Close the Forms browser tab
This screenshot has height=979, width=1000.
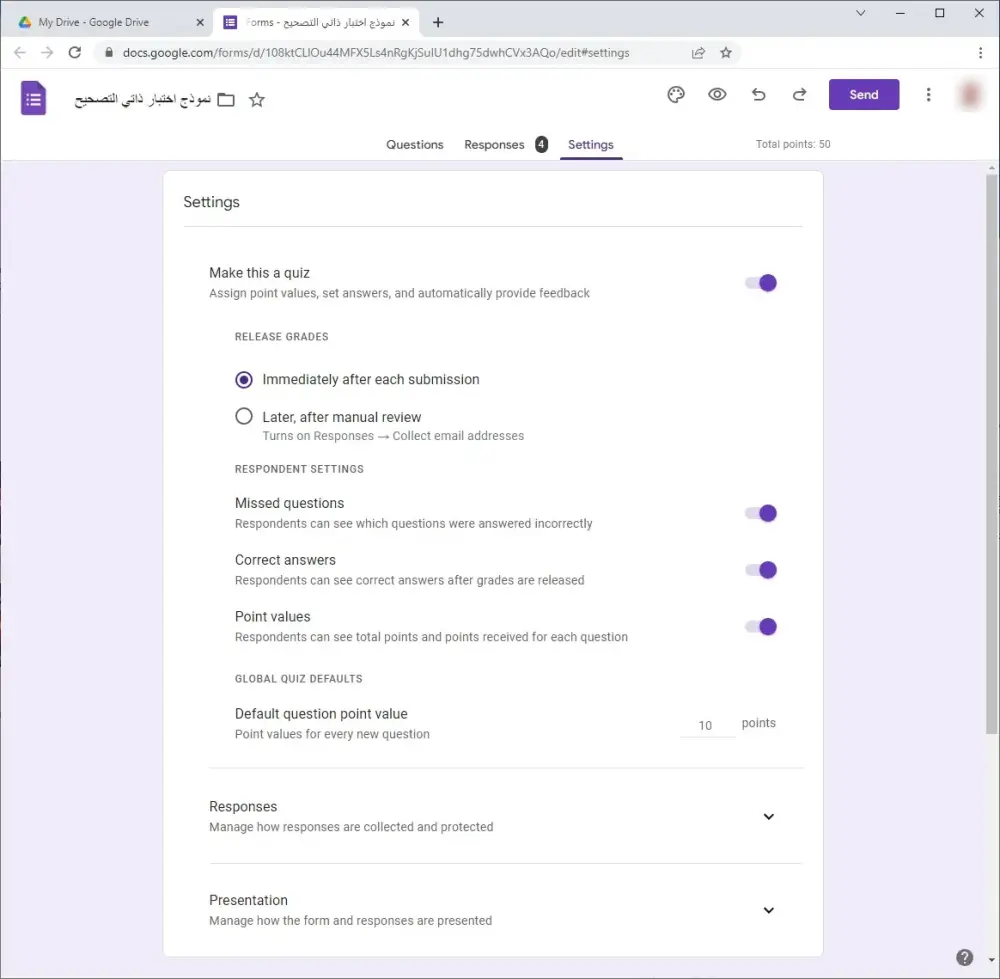click(x=406, y=22)
